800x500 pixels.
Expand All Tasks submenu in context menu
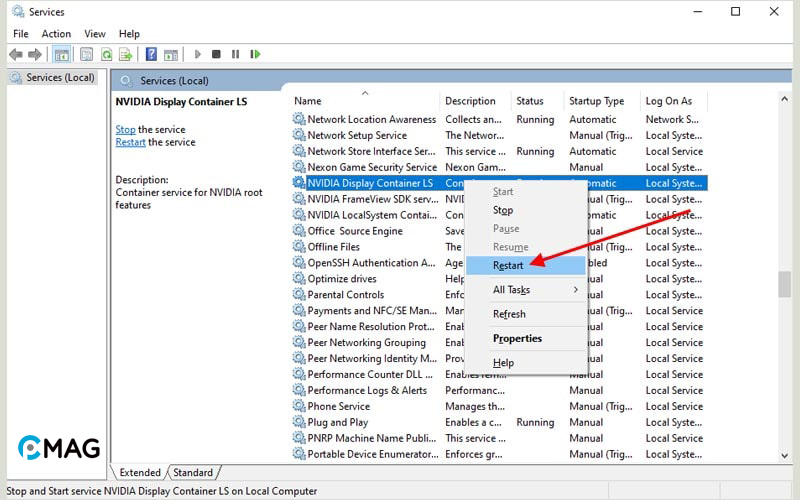click(526, 290)
